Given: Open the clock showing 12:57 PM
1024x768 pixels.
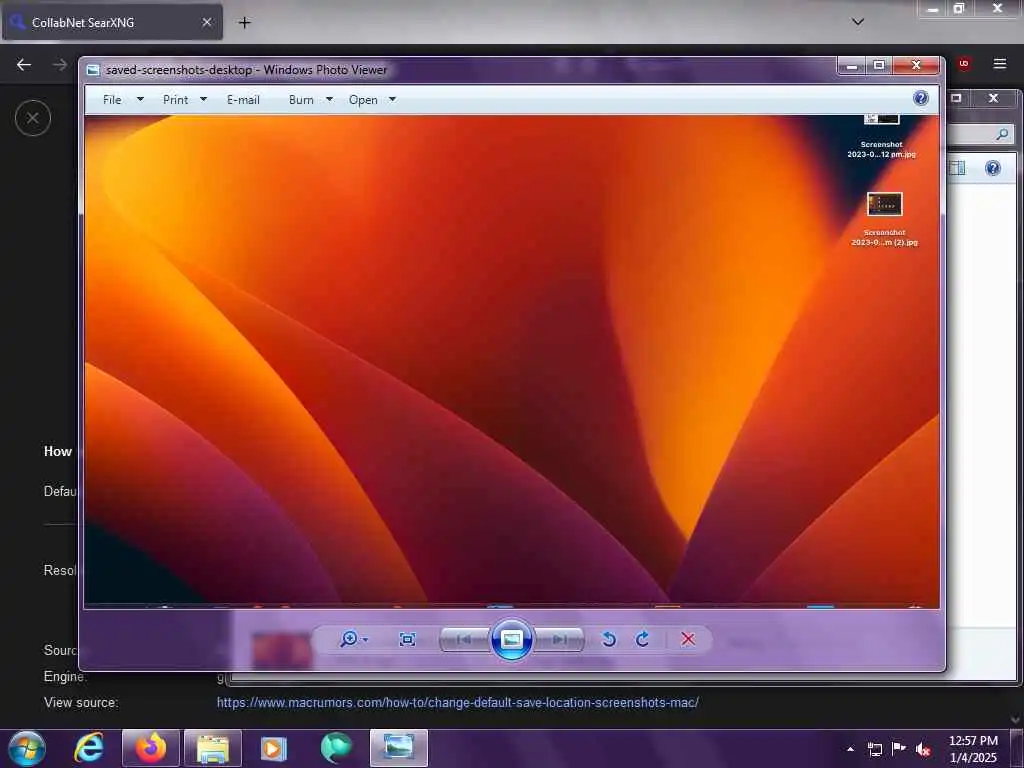Looking at the screenshot, I should [973, 748].
